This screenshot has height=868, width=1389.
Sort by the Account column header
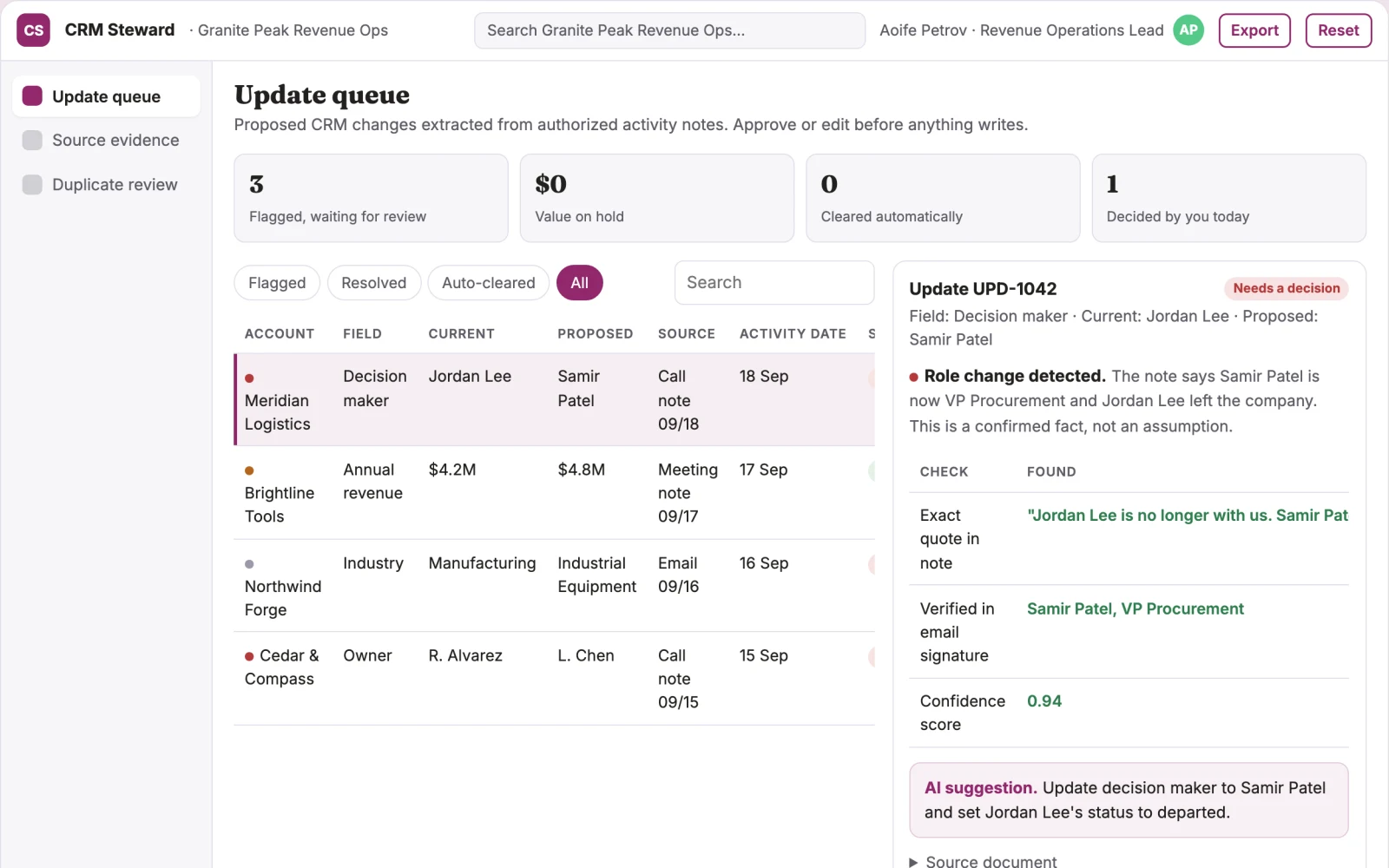tap(280, 334)
